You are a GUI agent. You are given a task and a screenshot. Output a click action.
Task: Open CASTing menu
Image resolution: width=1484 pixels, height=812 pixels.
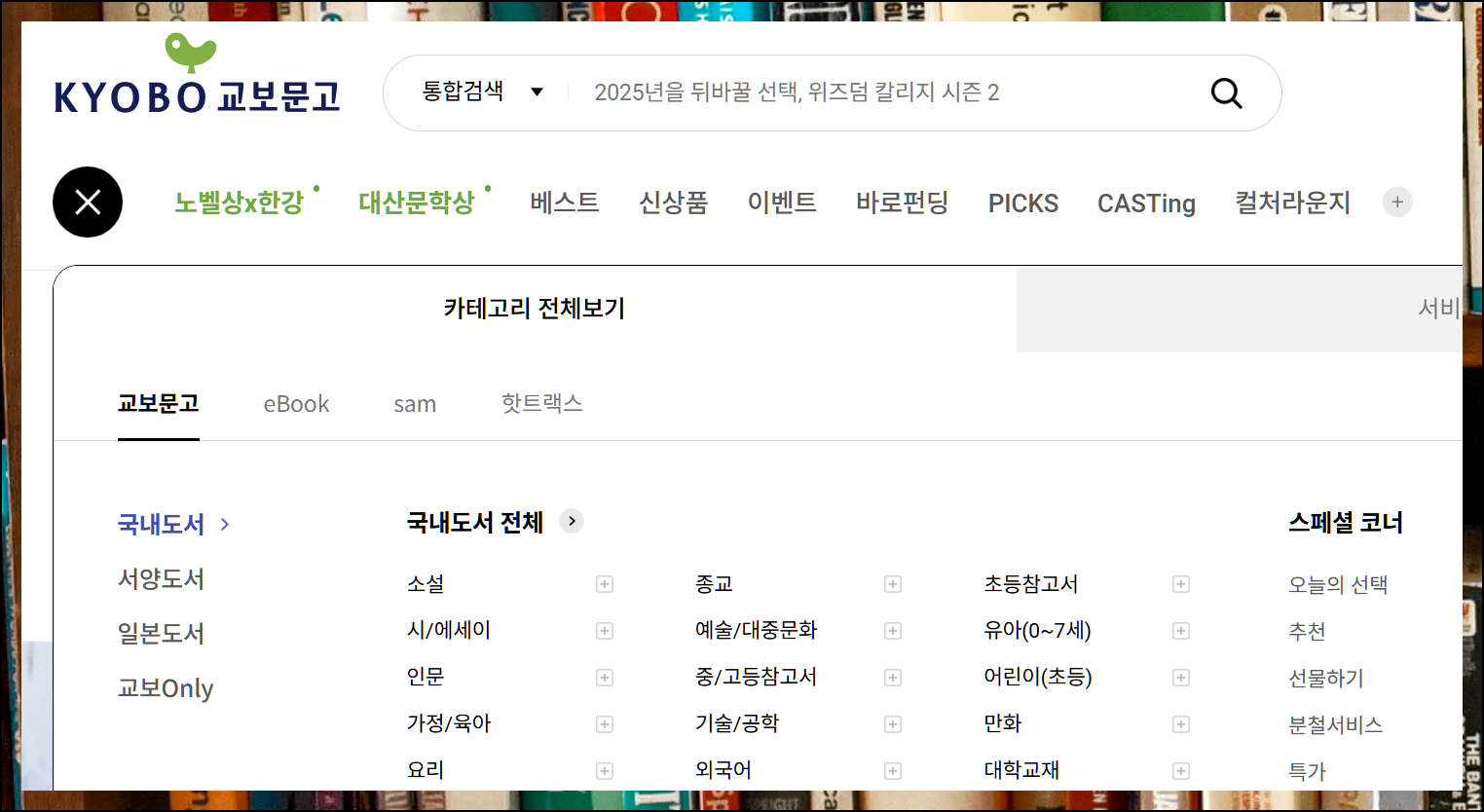coord(1146,203)
